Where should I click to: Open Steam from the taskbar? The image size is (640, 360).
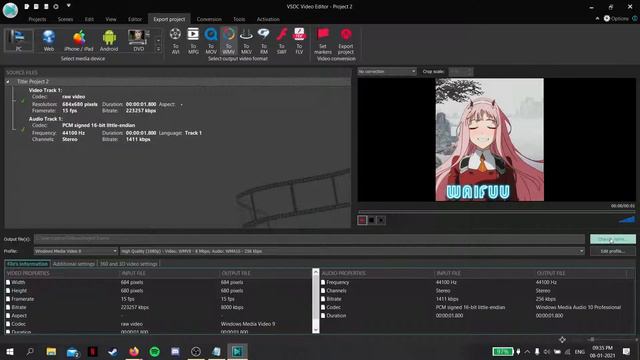[x=113, y=351]
